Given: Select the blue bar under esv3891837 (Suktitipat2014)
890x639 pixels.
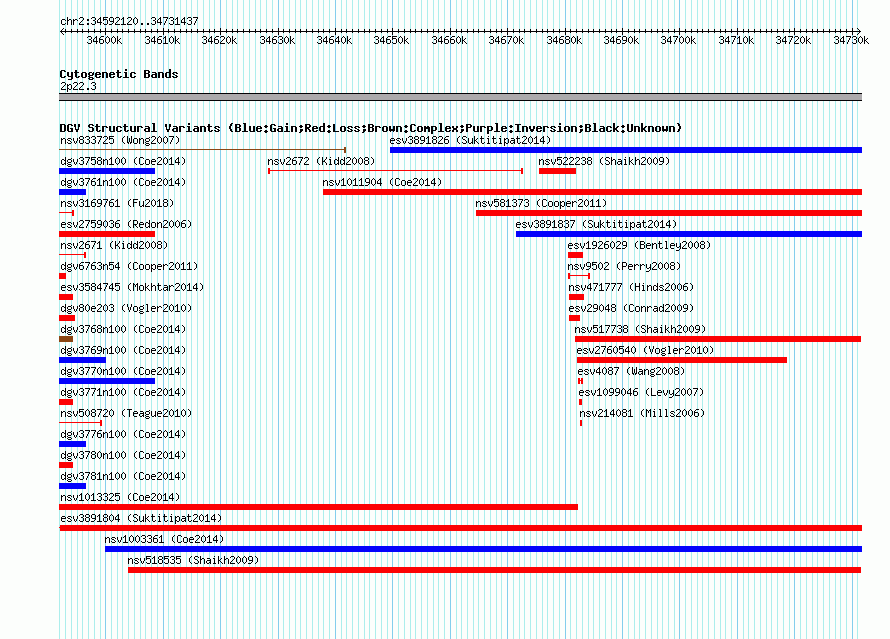Looking at the screenshot, I should [689, 234].
